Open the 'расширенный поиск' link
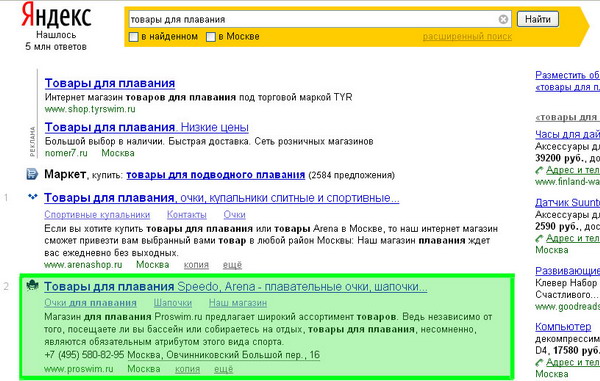 point(467,37)
